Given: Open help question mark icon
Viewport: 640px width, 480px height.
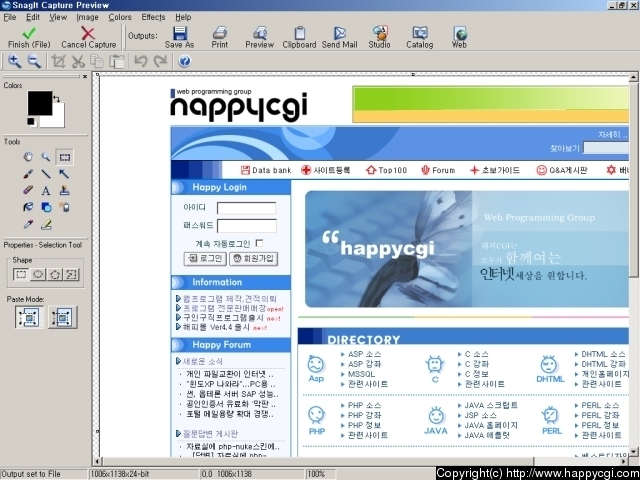Looking at the screenshot, I should 184,61.
